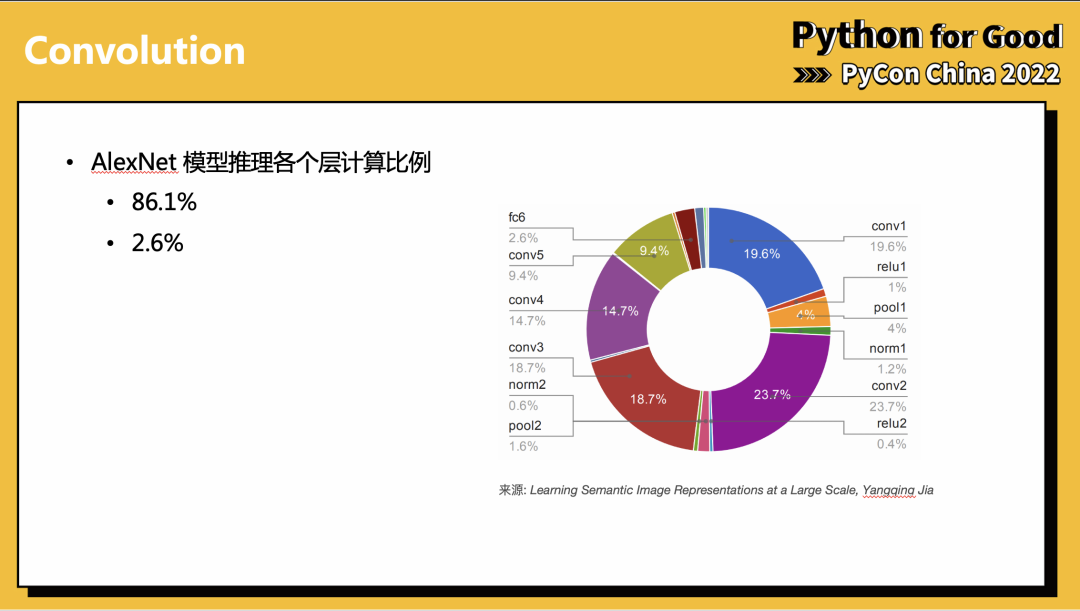Click the relu2 chart label

coord(891,424)
